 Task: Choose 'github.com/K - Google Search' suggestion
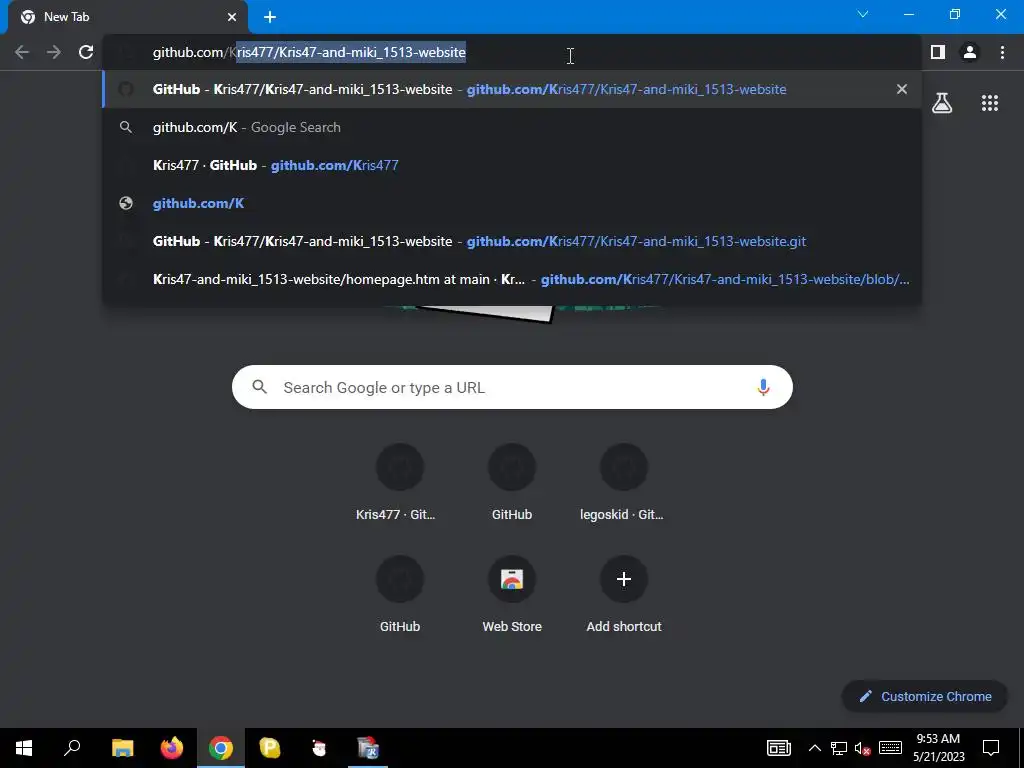click(x=512, y=127)
